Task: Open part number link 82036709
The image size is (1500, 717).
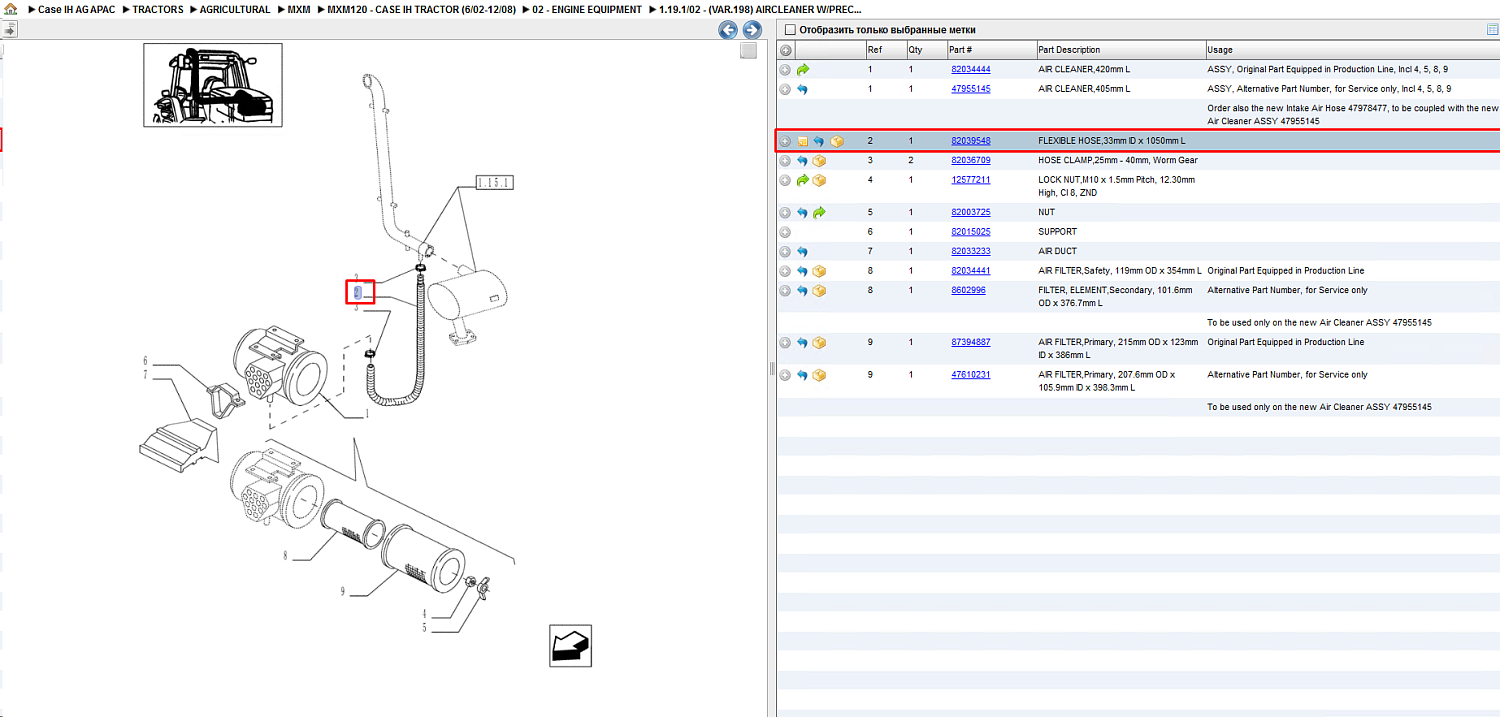Action: tap(970, 160)
